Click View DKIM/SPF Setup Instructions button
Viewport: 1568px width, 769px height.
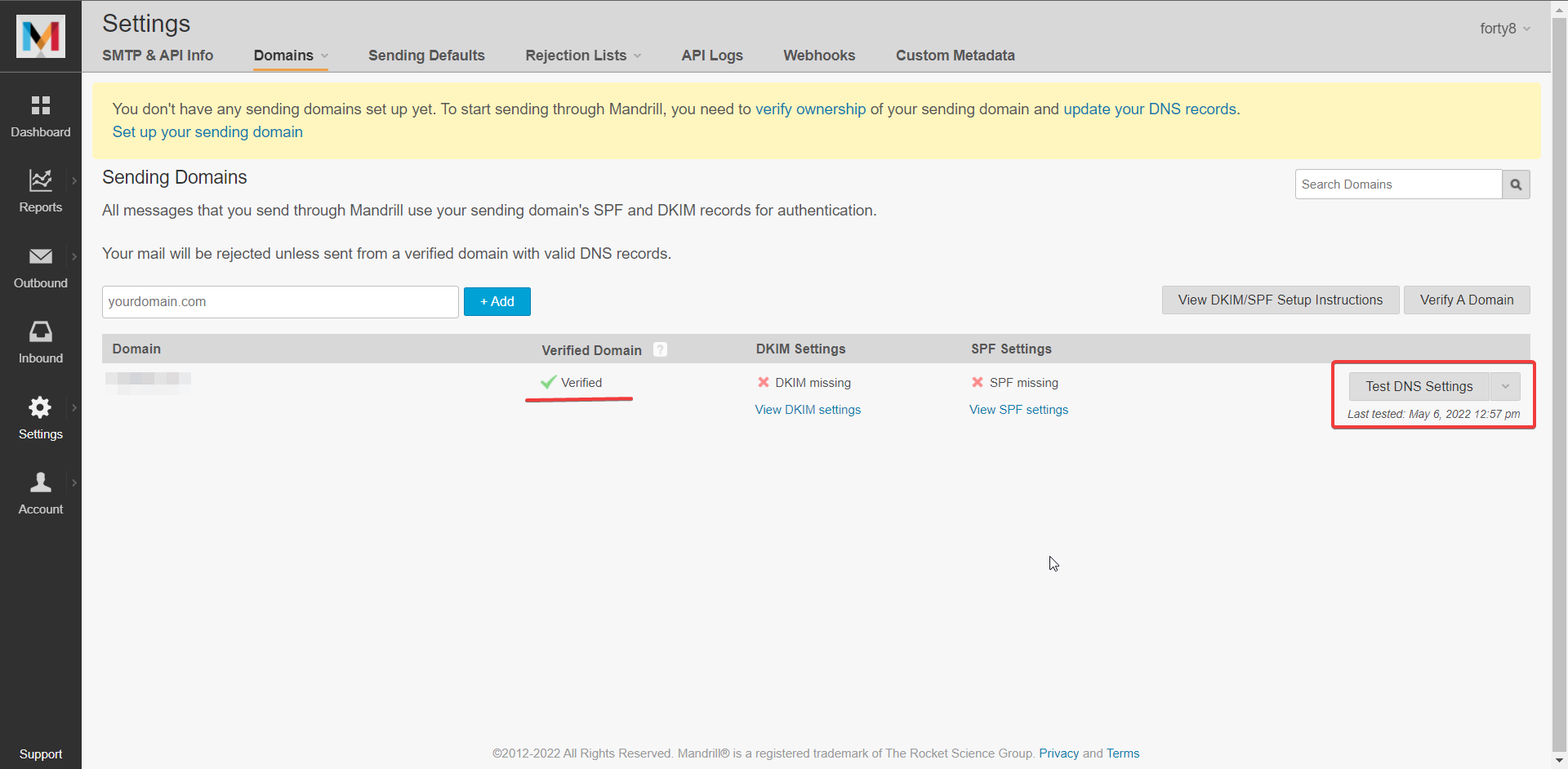[x=1280, y=300]
